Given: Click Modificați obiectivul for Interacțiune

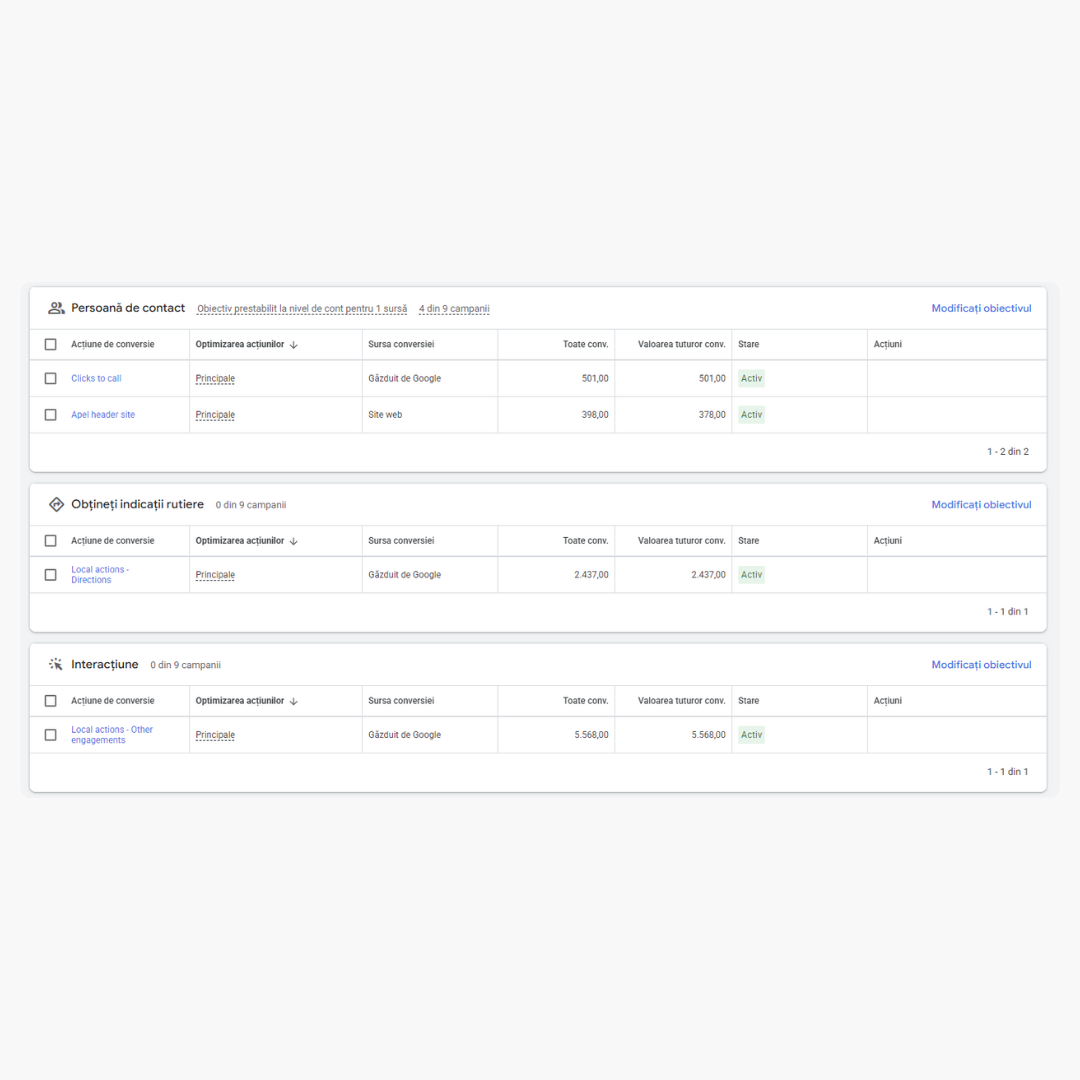Looking at the screenshot, I should coord(981,665).
